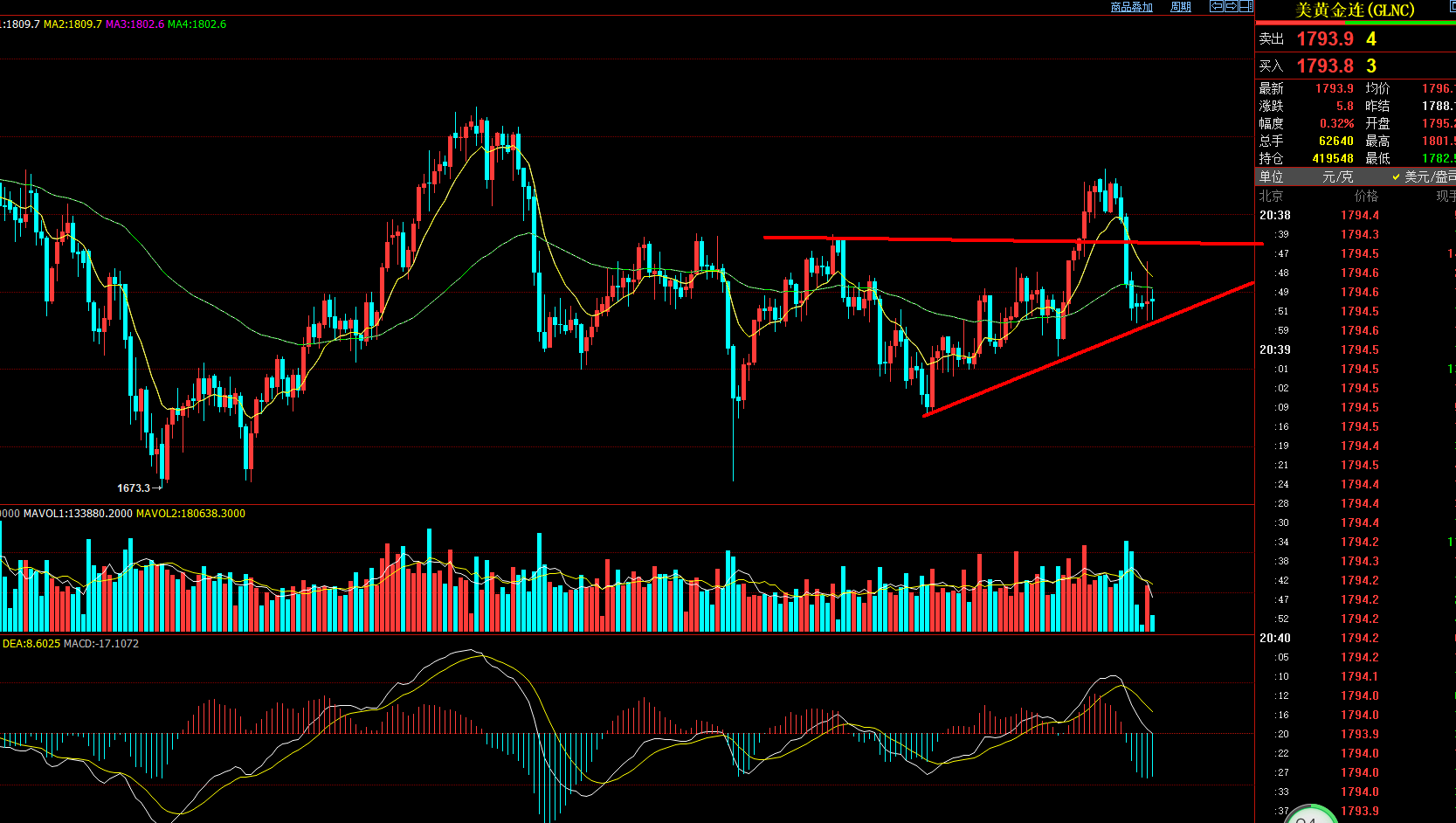1456x823 pixels.
Task: Click the 买入 price 1793.8
Action: pos(1325,66)
